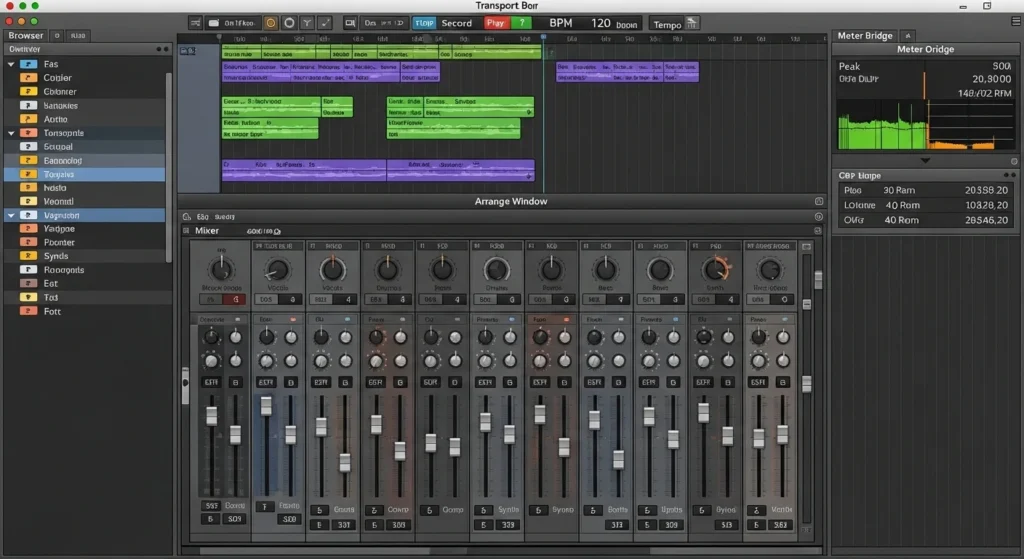Image resolution: width=1024 pixels, height=559 pixels.
Task: Collapse the Tonsopnle folder arrow
Action: 11,133
